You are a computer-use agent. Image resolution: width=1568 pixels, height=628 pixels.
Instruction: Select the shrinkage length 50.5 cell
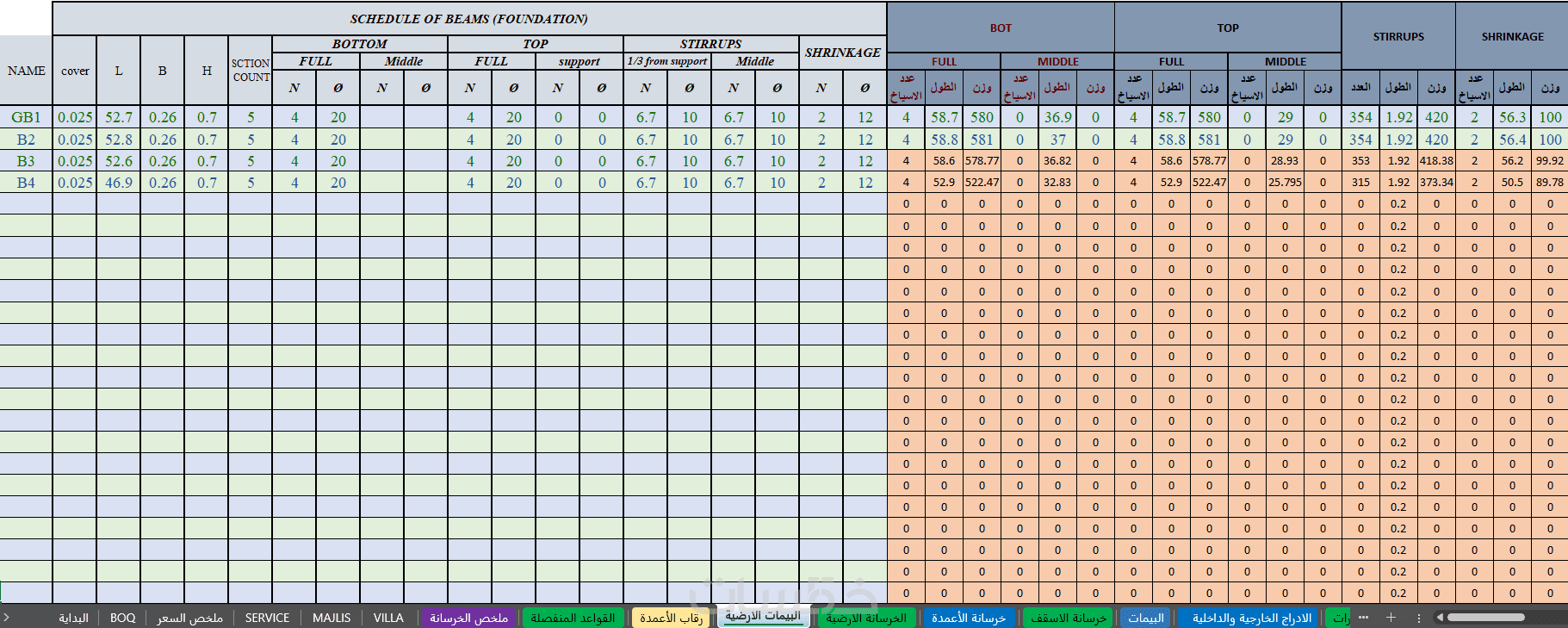click(1512, 182)
